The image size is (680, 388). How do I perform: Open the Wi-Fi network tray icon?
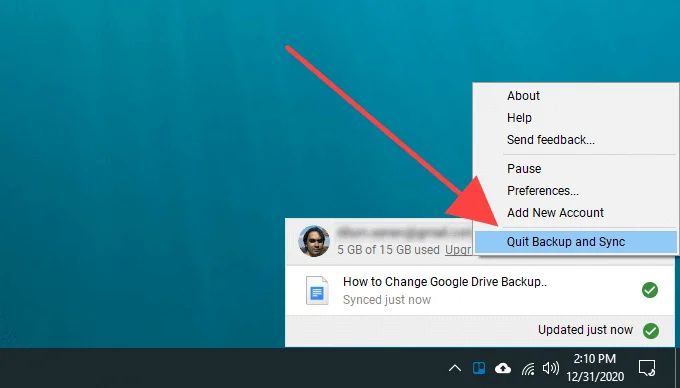[528, 368]
